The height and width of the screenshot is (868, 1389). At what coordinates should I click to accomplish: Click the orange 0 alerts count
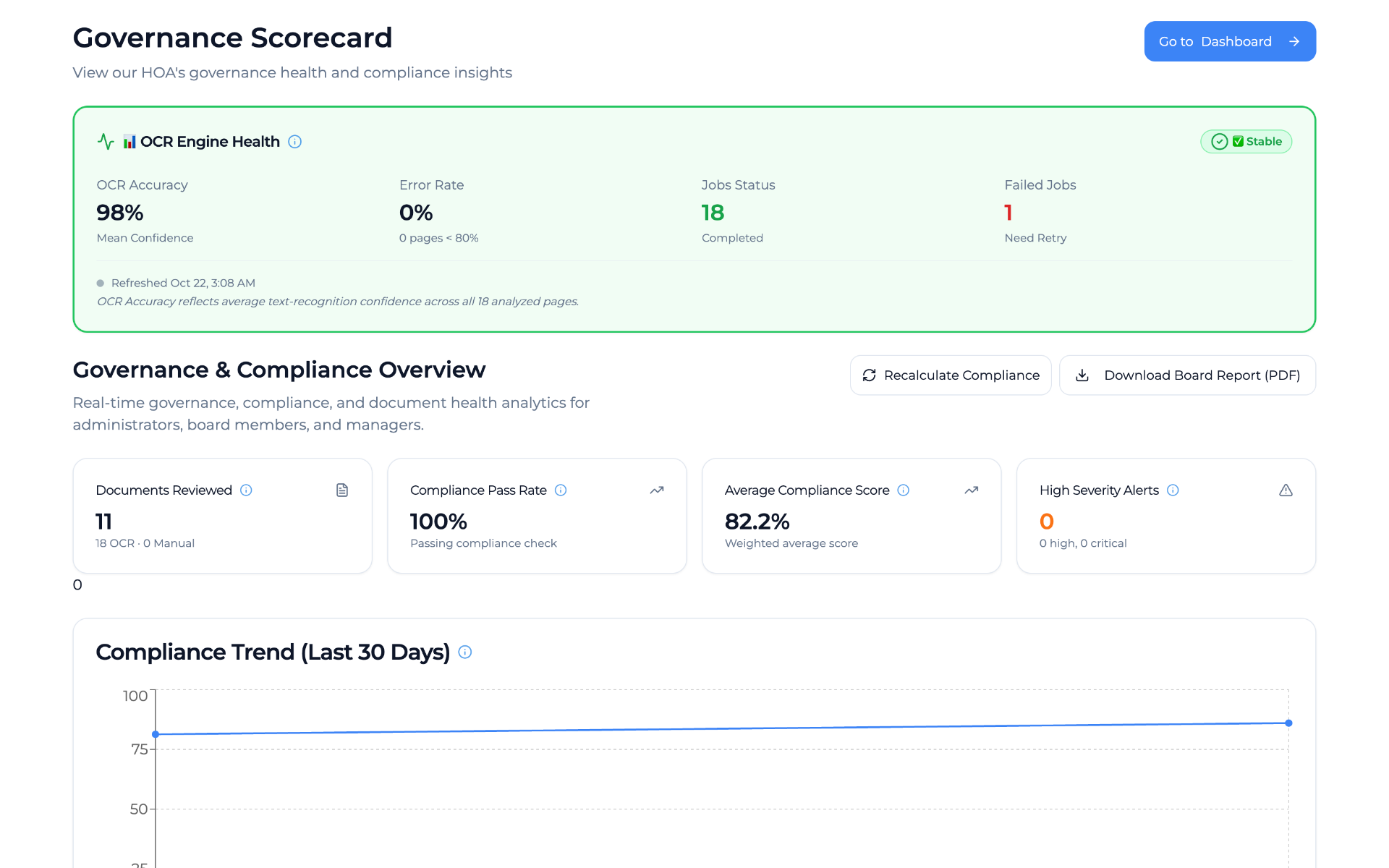coord(1047,522)
